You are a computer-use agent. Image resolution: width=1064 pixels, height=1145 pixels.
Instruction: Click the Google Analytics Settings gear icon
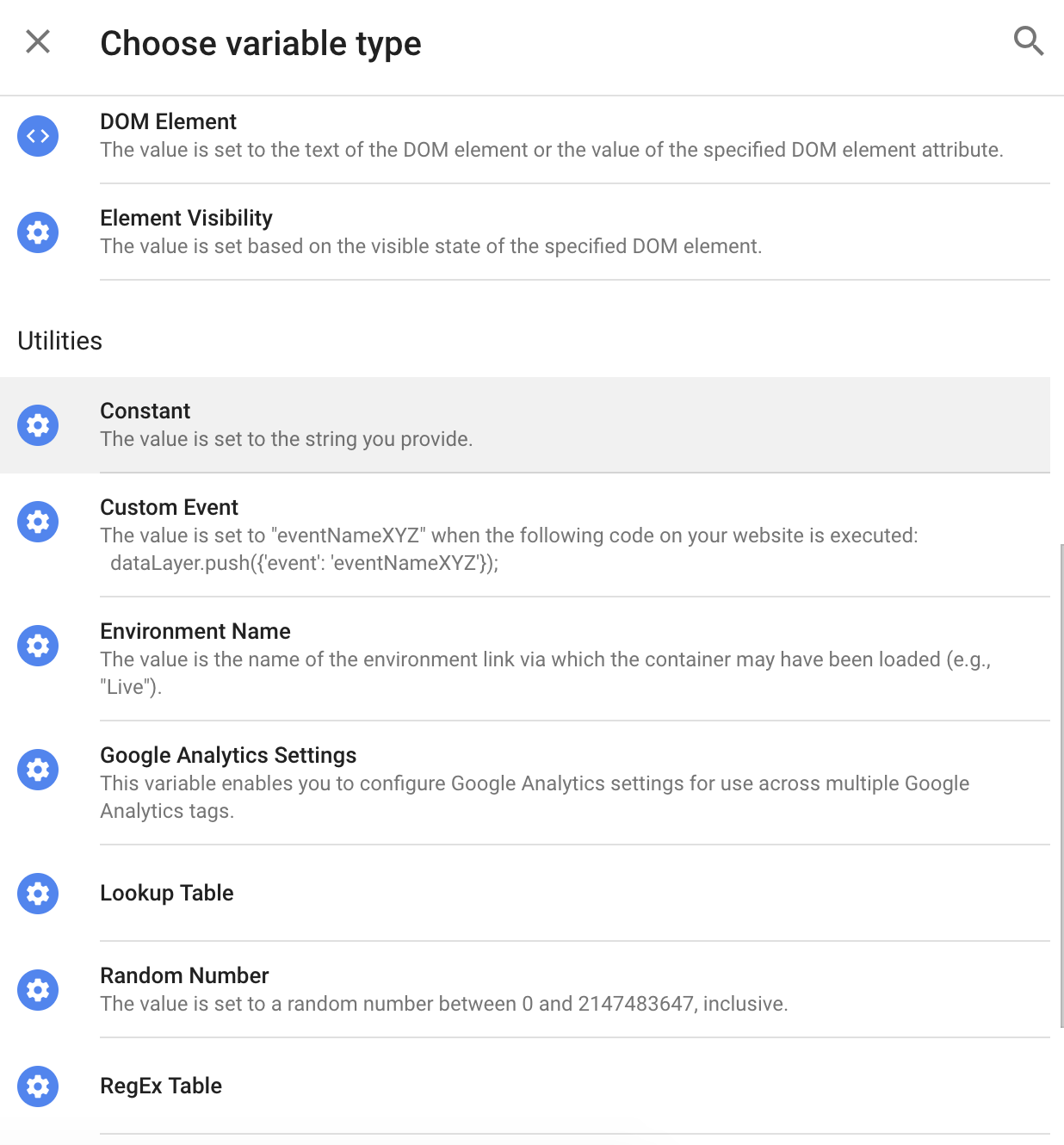(38, 770)
